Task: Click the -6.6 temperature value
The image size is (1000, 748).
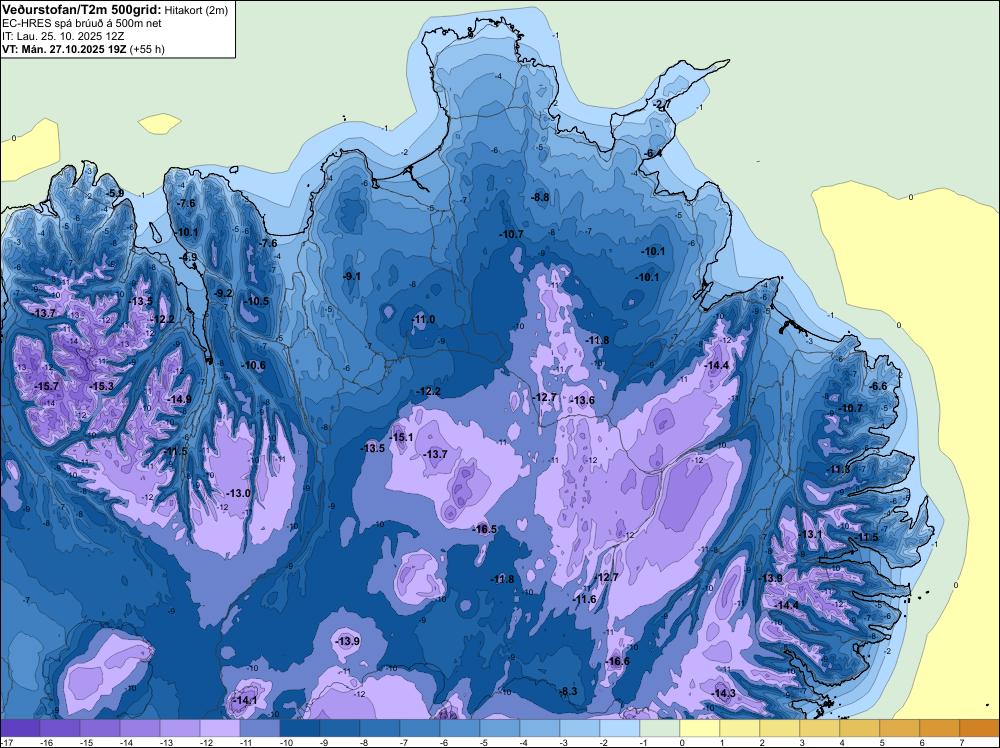Action: coord(879,386)
